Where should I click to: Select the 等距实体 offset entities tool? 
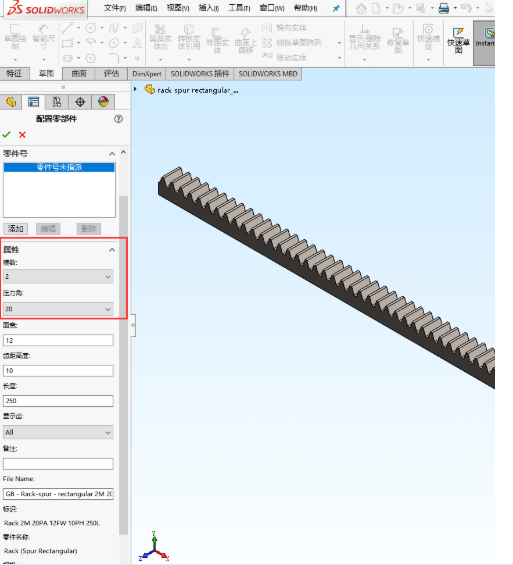[x=217, y=40]
